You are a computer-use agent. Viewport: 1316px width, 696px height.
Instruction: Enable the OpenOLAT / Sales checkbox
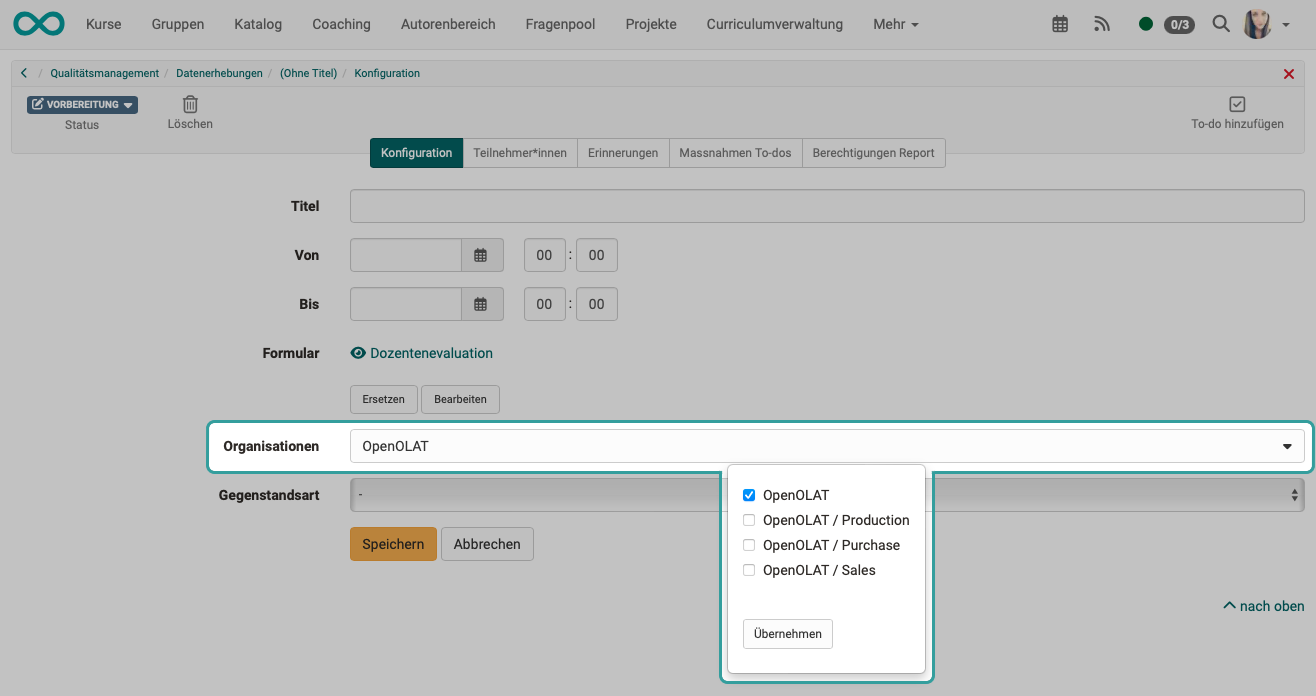[748, 569]
